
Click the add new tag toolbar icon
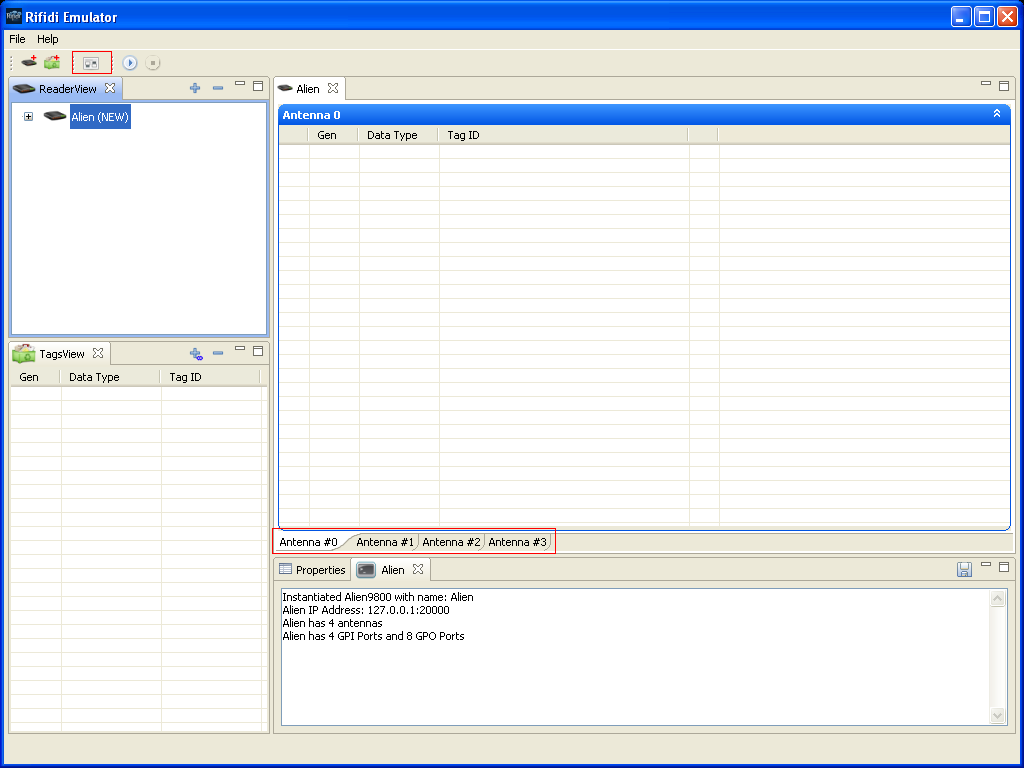[52, 62]
